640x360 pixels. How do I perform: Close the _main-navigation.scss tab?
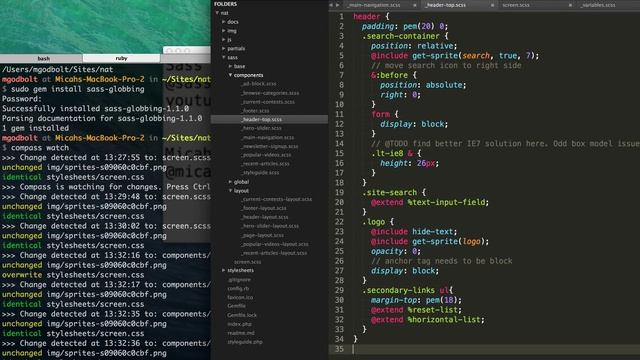pos(415,5)
